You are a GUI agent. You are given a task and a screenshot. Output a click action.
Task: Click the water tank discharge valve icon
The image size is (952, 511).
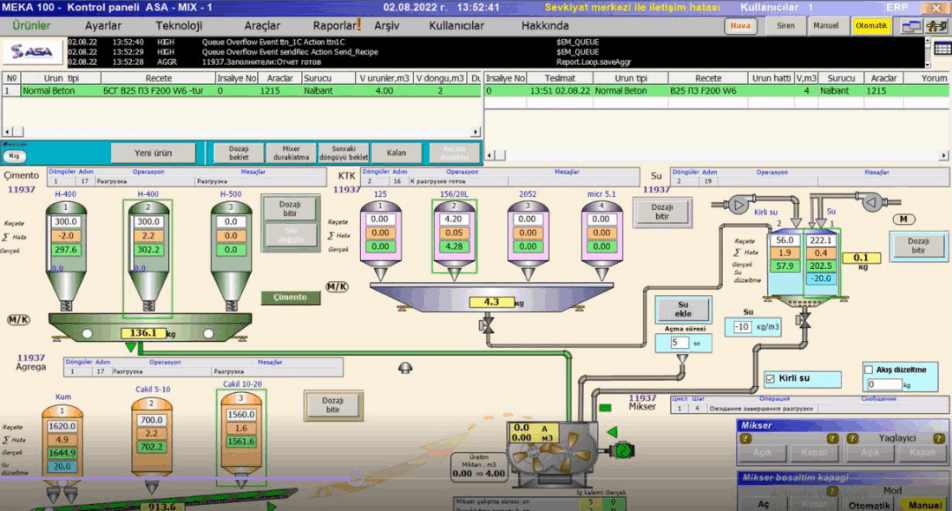(x=805, y=322)
